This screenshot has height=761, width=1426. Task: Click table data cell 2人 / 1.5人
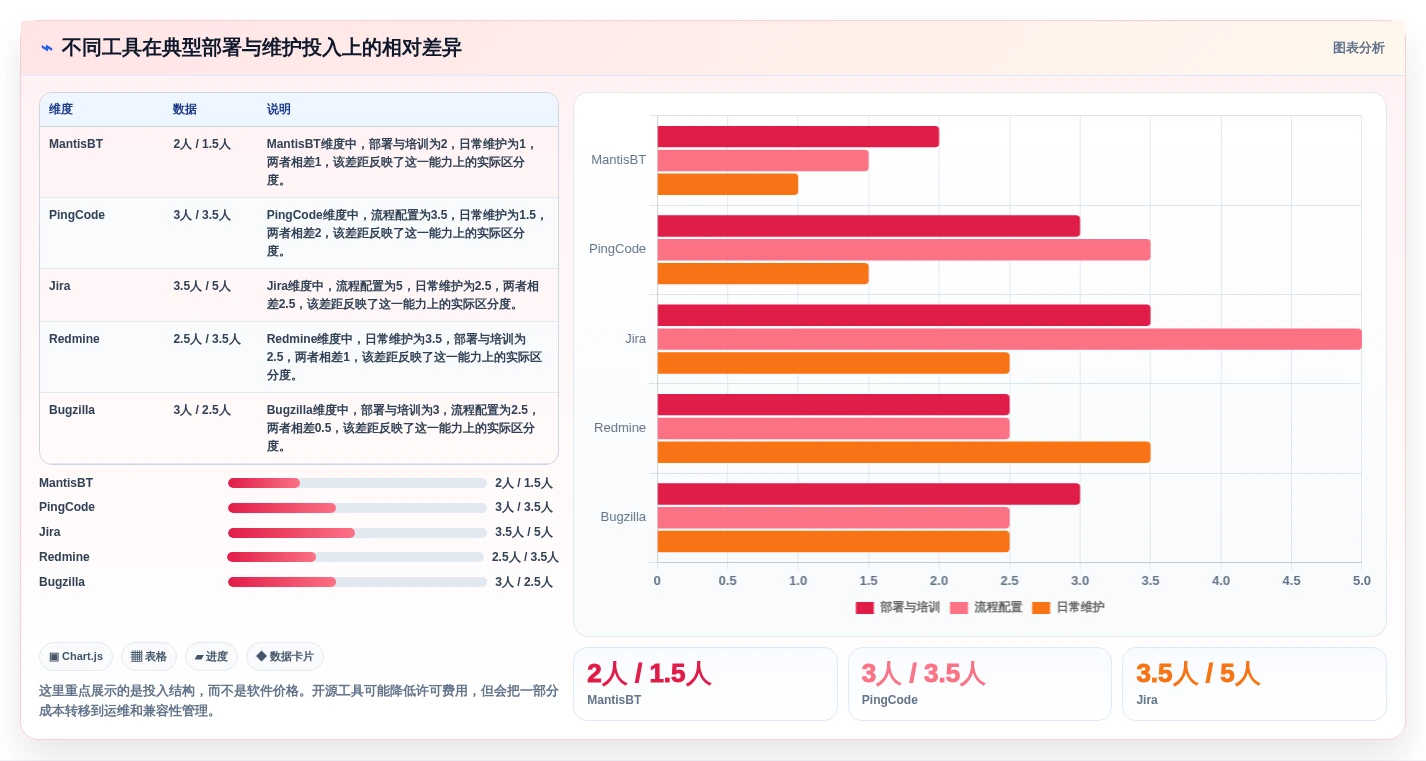[x=202, y=144]
